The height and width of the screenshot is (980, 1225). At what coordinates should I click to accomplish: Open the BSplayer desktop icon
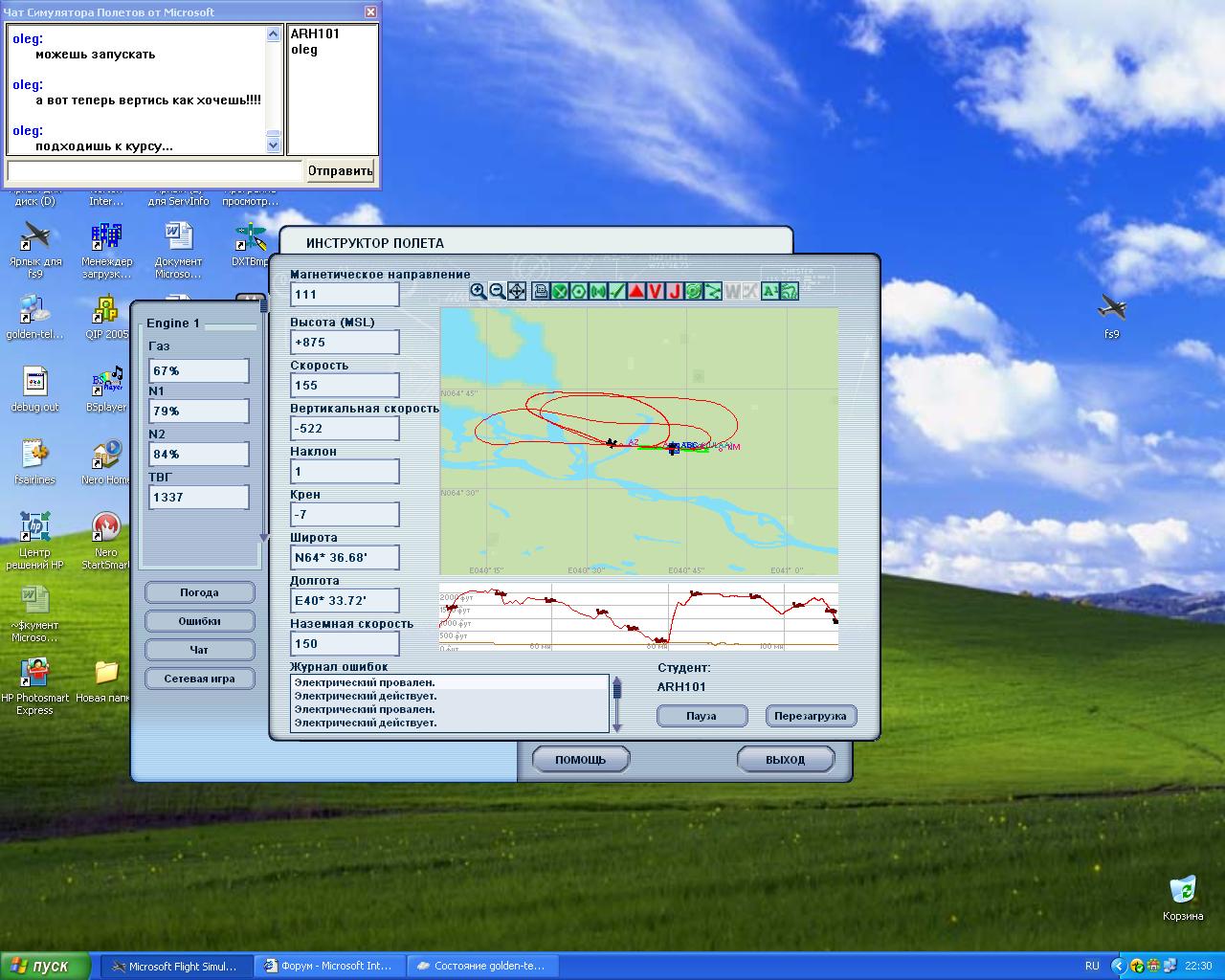(106, 390)
